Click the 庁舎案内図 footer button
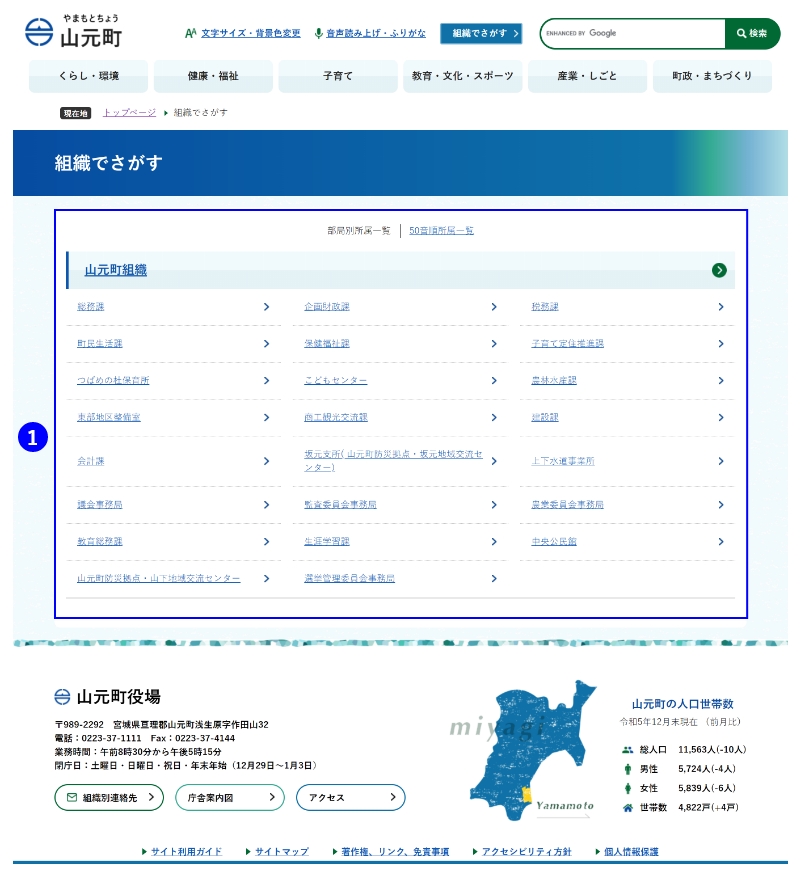Image resolution: width=800 pixels, height=874 pixels. click(230, 798)
